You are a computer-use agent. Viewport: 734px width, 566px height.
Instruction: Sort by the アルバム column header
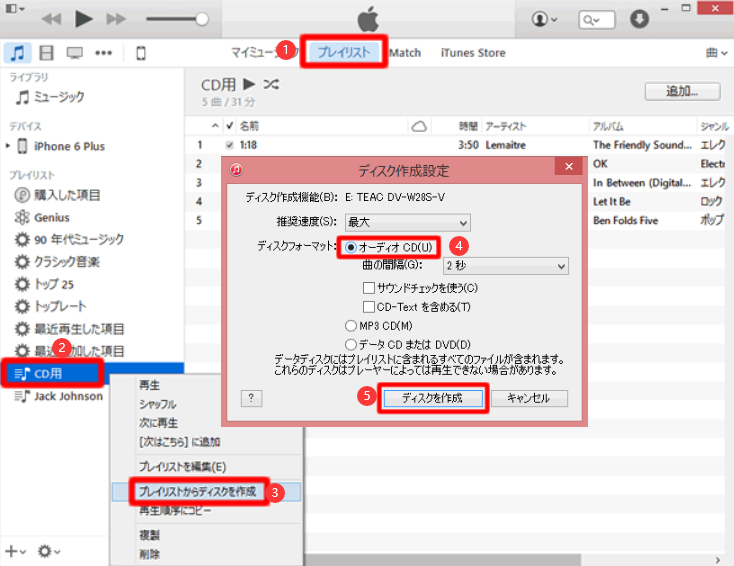tap(608, 126)
